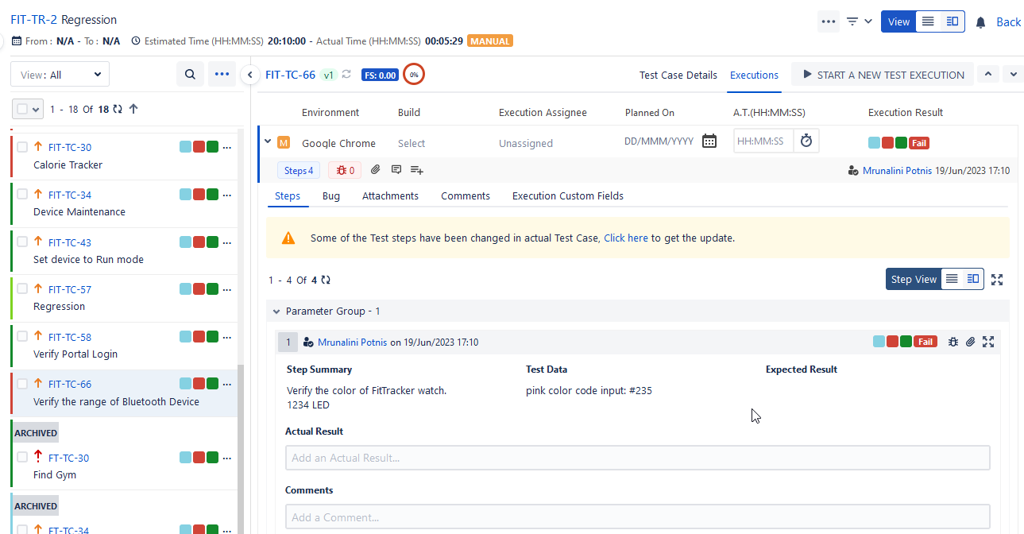Open left panel more options ellipsis
The image size is (1024, 534).
click(222, 74)
